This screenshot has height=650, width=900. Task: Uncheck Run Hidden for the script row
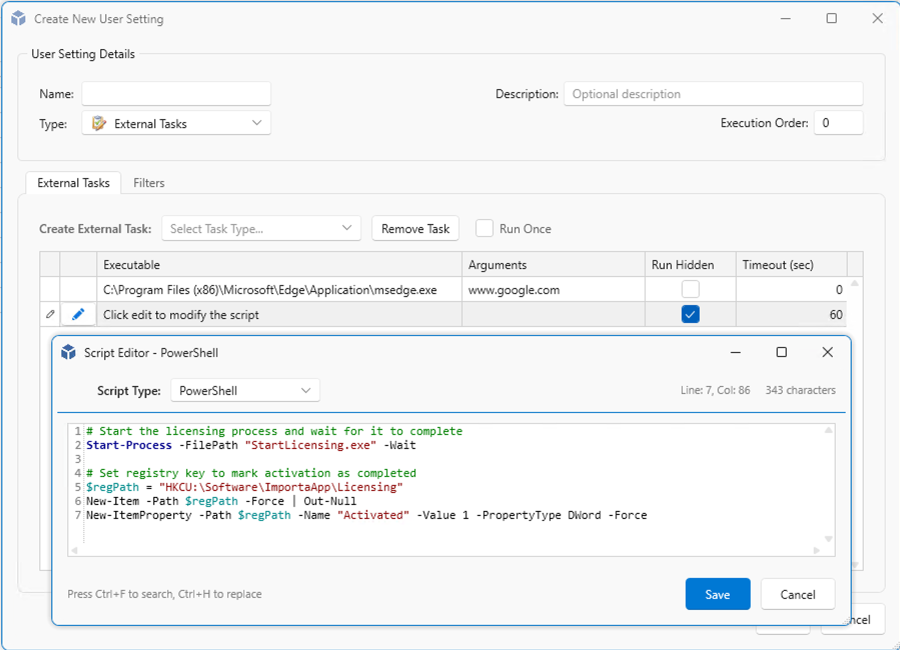tap(690, 315)
